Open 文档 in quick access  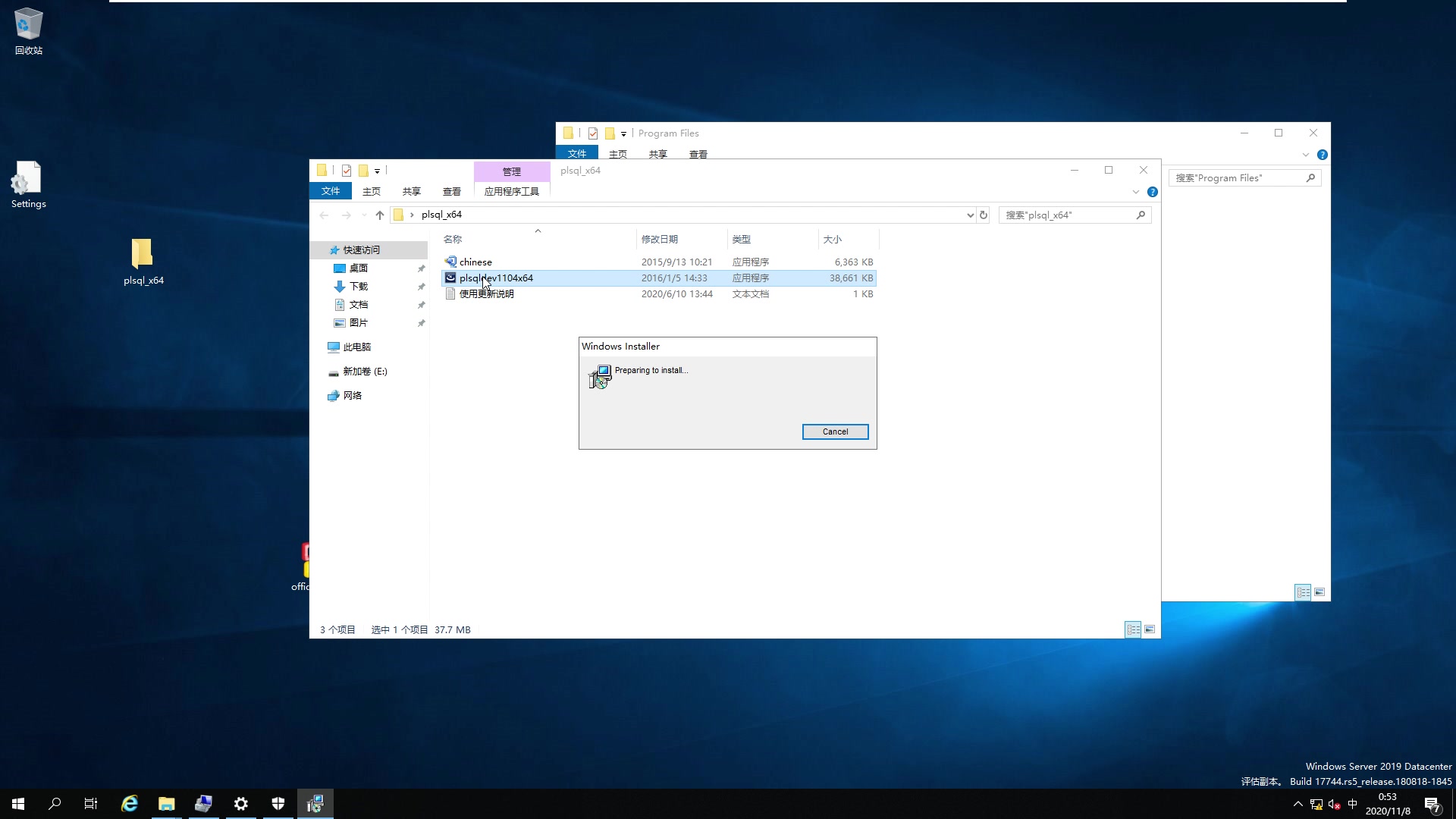coord(358,304)
